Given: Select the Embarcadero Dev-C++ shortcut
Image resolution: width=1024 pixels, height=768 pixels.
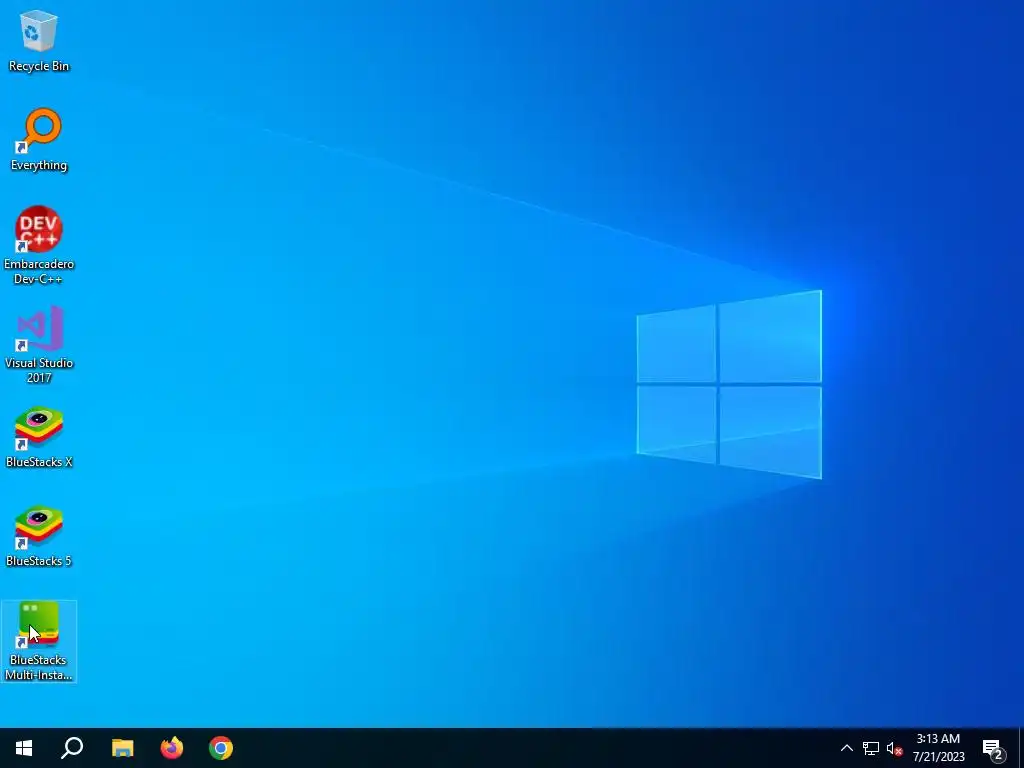Looking at the screenshot, I should tap(39, 246).
